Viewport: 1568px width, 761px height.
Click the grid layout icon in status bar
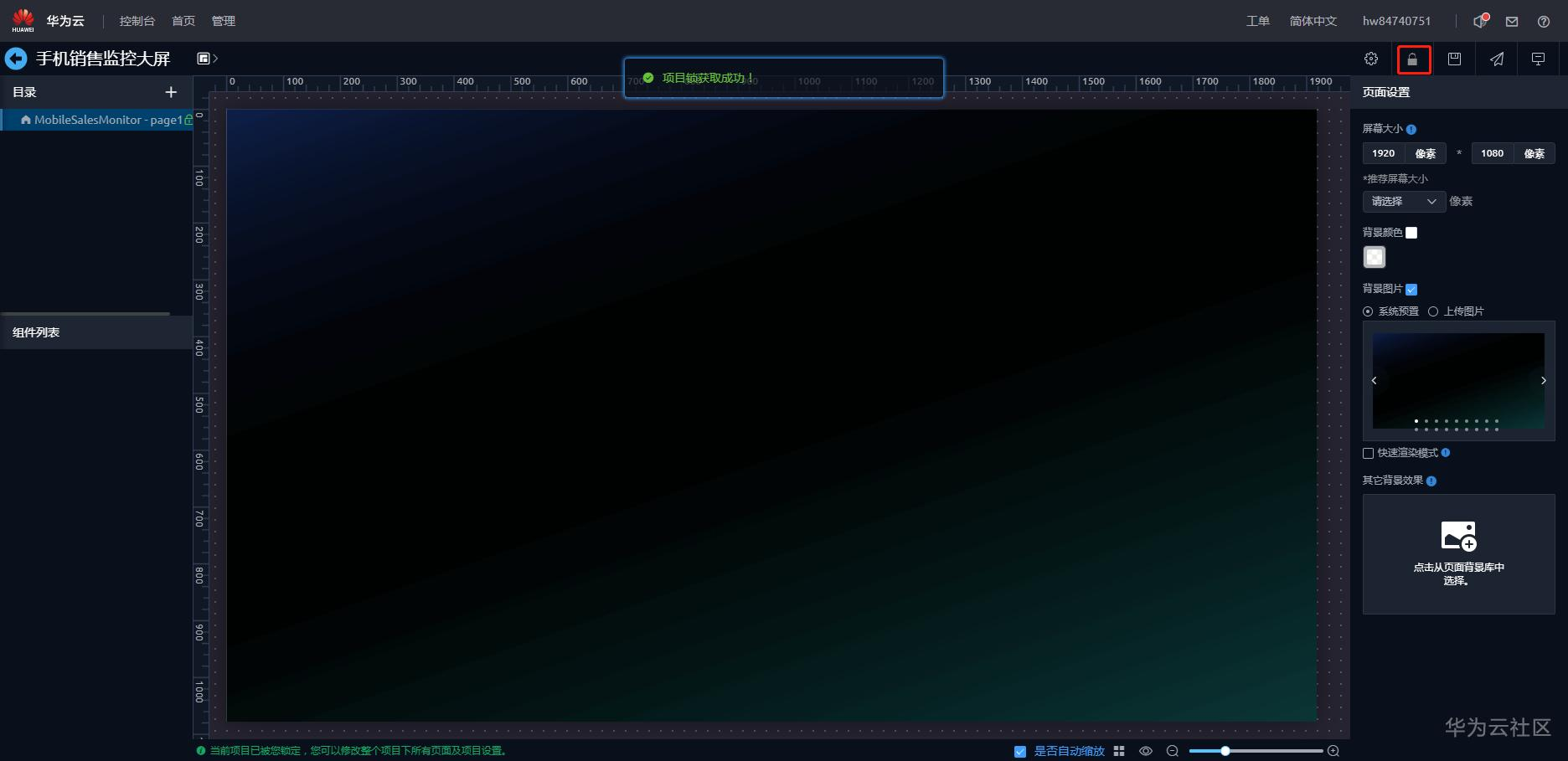[x=1119, y=751]
